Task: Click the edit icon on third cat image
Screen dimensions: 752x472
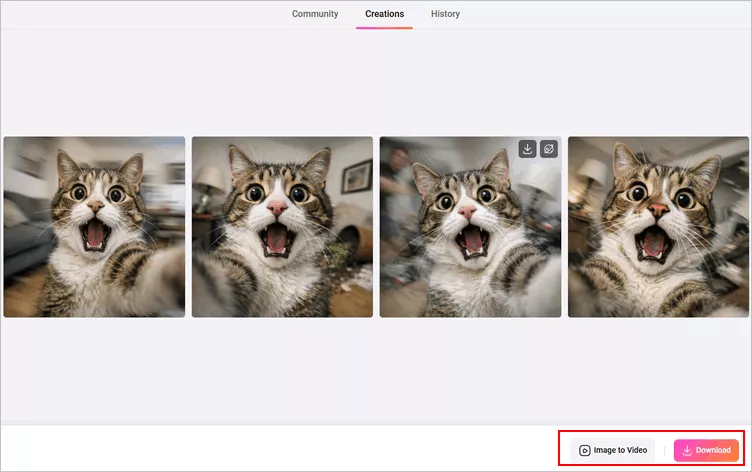Action: pos(549,149)
